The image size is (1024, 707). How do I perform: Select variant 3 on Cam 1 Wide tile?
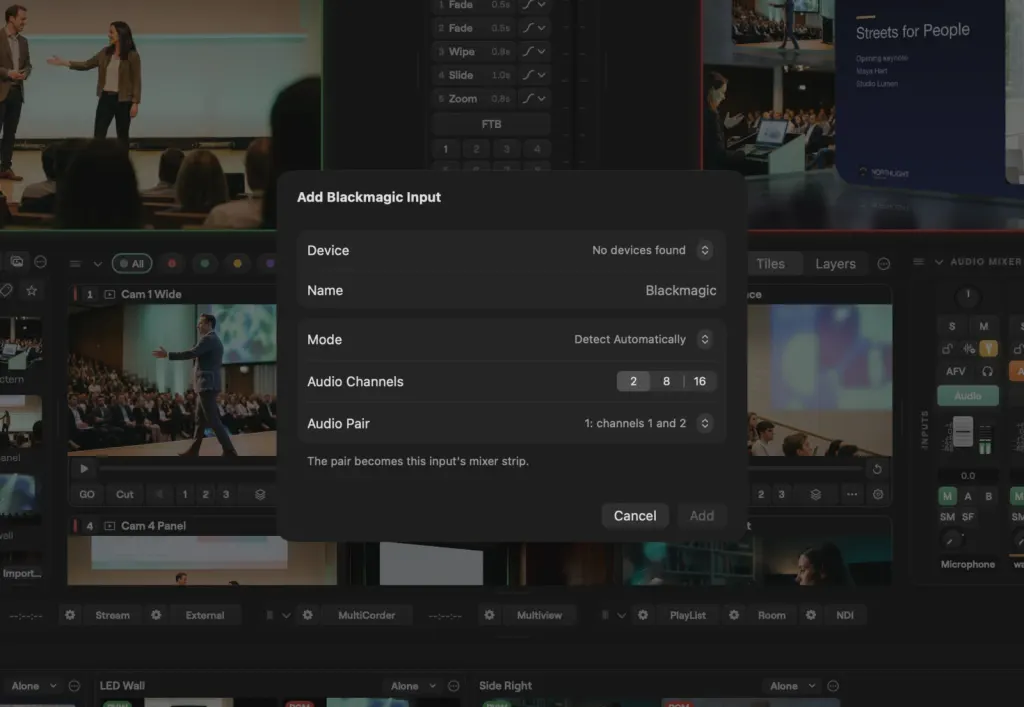click(x=226, y=494)
